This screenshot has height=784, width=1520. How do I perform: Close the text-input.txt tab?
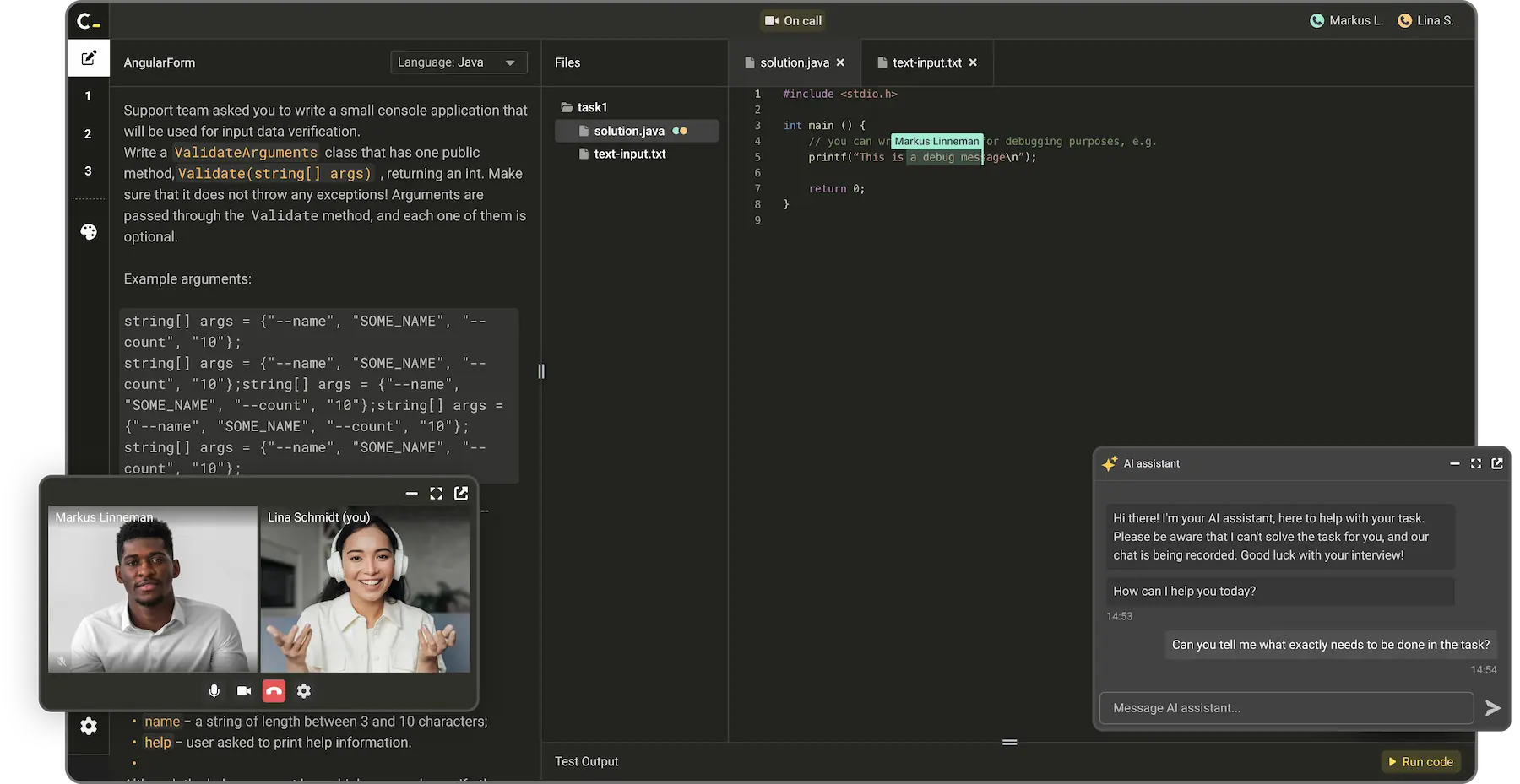973,62
